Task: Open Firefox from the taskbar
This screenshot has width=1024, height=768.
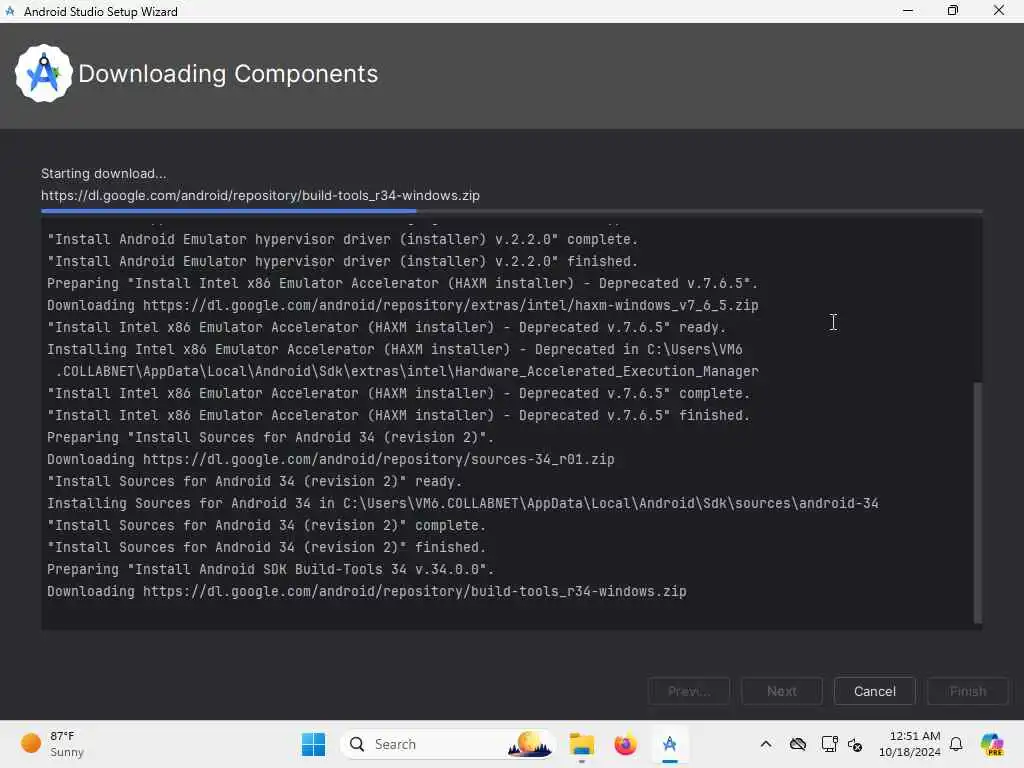Action: 625,744
